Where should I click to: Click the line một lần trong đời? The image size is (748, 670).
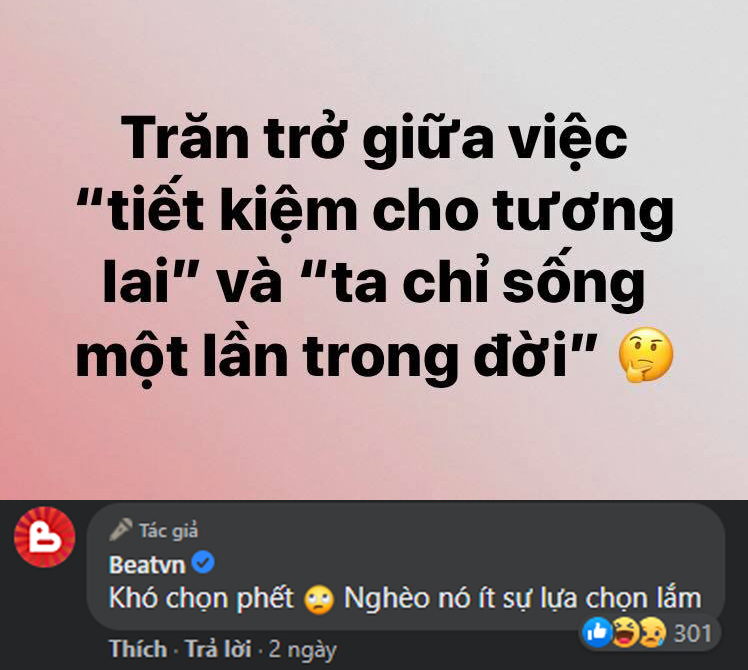click(x=336, y=357)
